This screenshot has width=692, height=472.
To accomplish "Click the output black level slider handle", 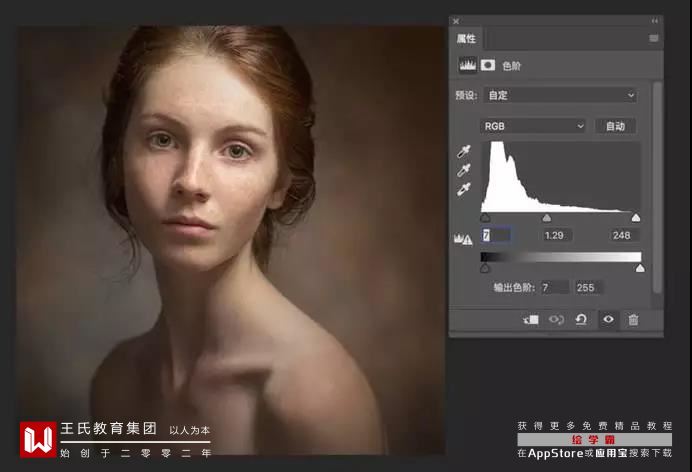I will tap(485, 268).
